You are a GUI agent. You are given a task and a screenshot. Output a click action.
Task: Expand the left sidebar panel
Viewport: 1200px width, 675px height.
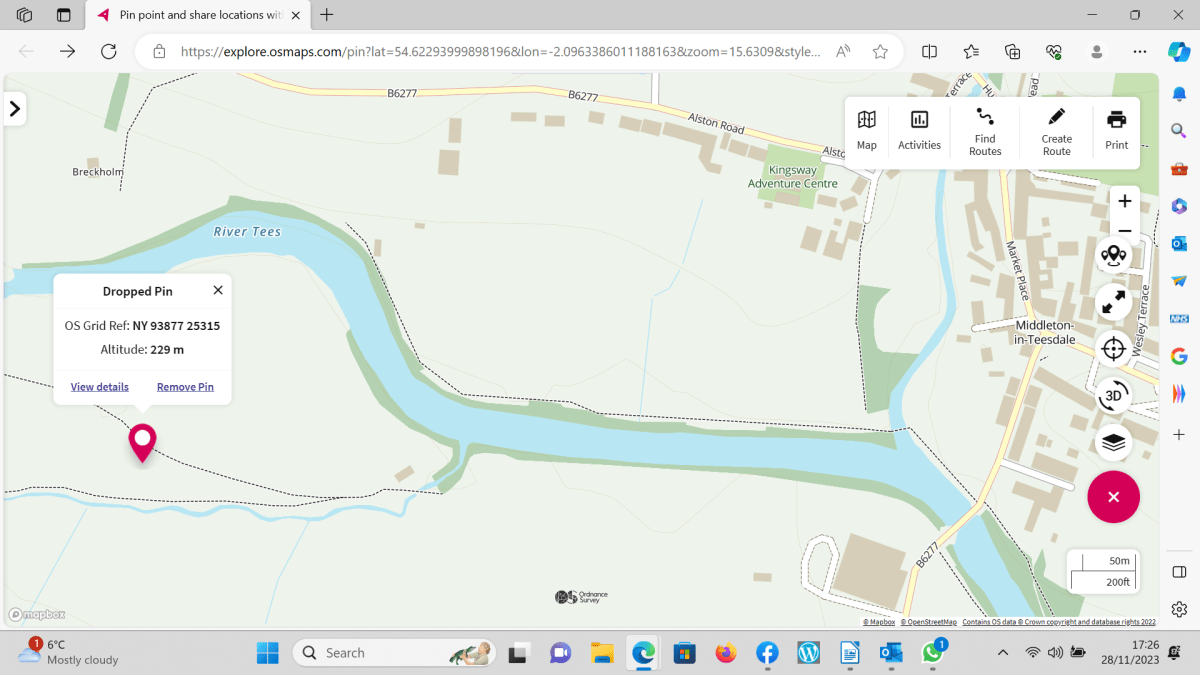(15, 109)
